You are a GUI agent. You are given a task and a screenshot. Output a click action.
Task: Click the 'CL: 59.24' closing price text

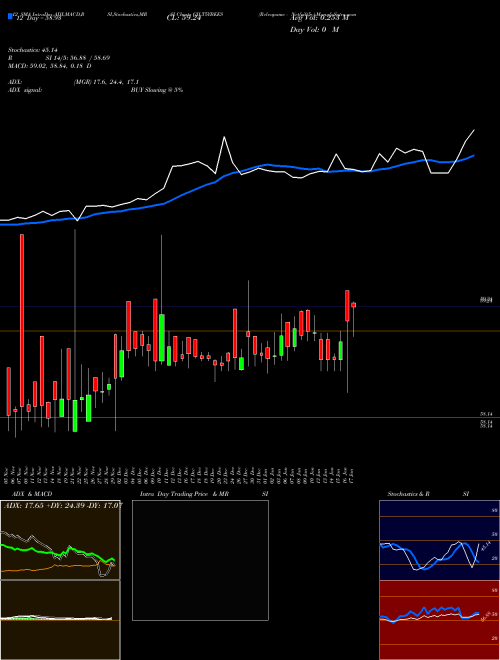[184, 19]
